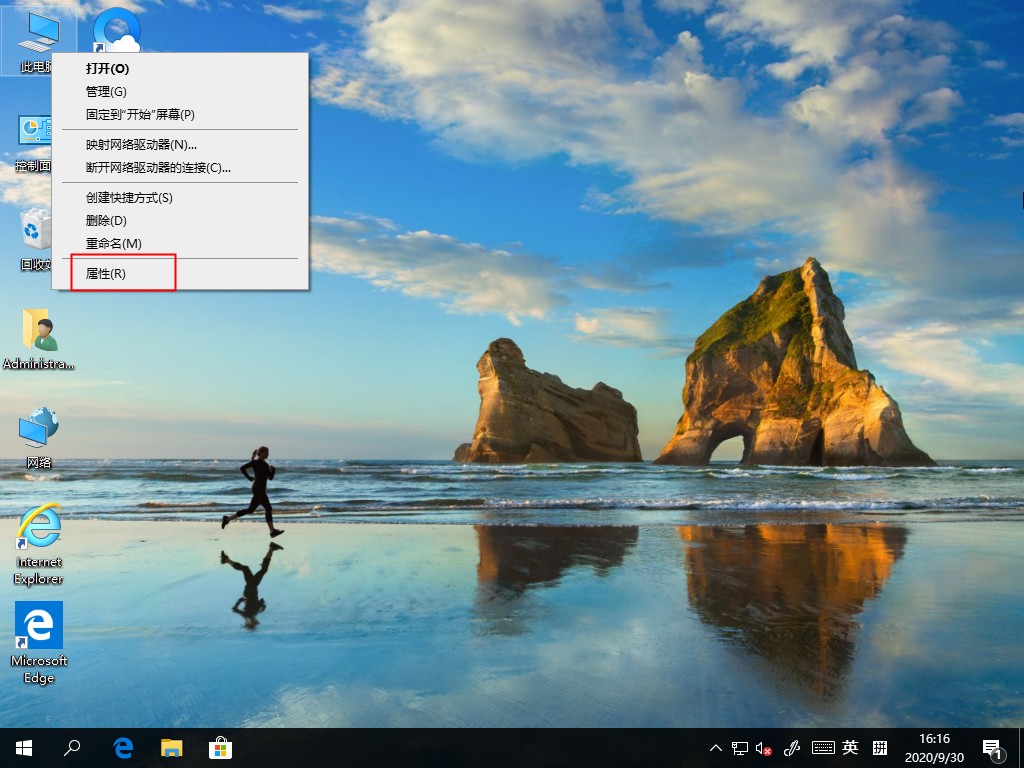This screenshot has width=1024, height=768.
Task: Open Windows Ink Workspace in the tray
Action: [793, 747]
